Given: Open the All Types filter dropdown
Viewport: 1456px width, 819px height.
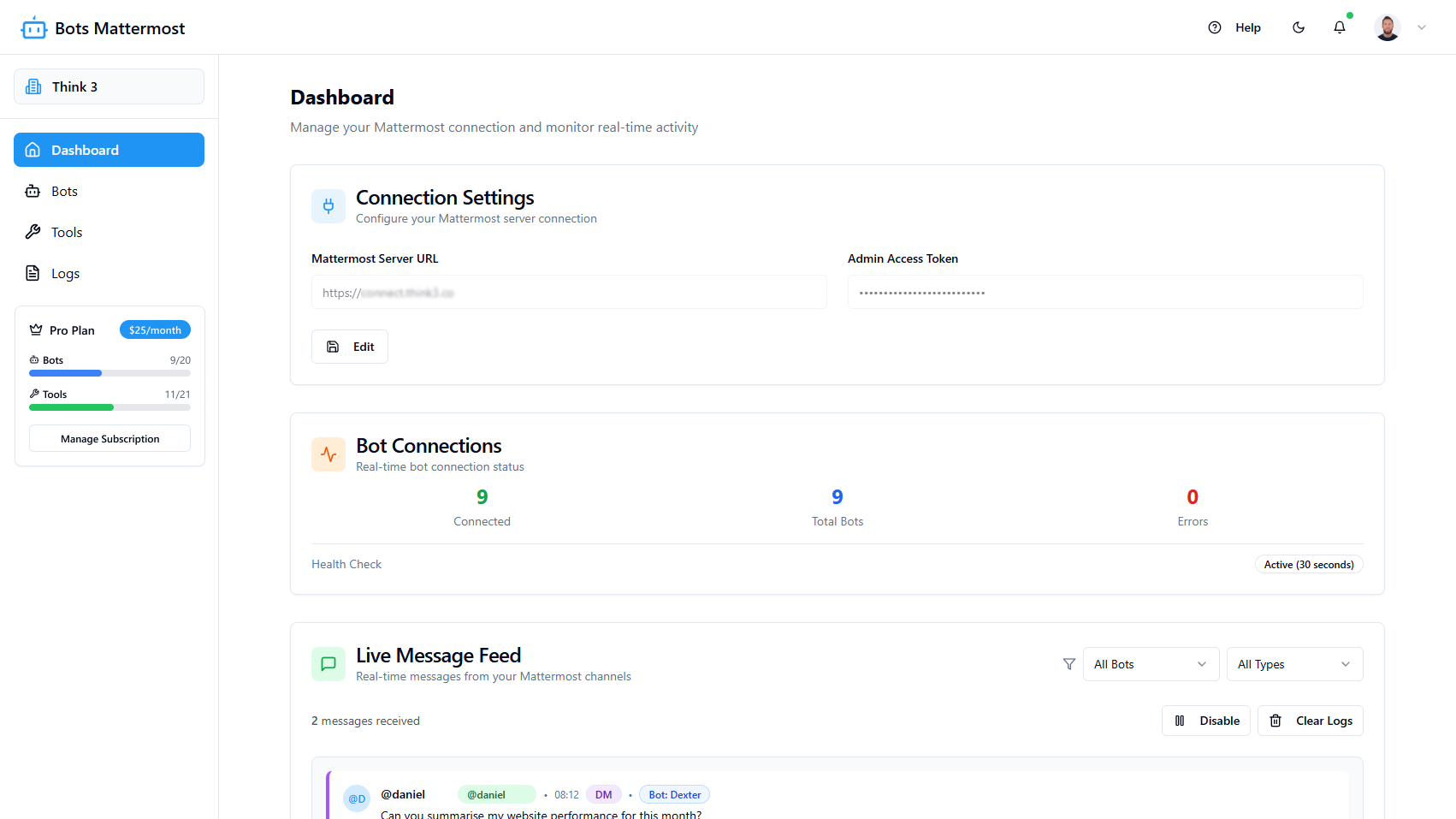Looking at the screenshot, I should coord(1295,664).
